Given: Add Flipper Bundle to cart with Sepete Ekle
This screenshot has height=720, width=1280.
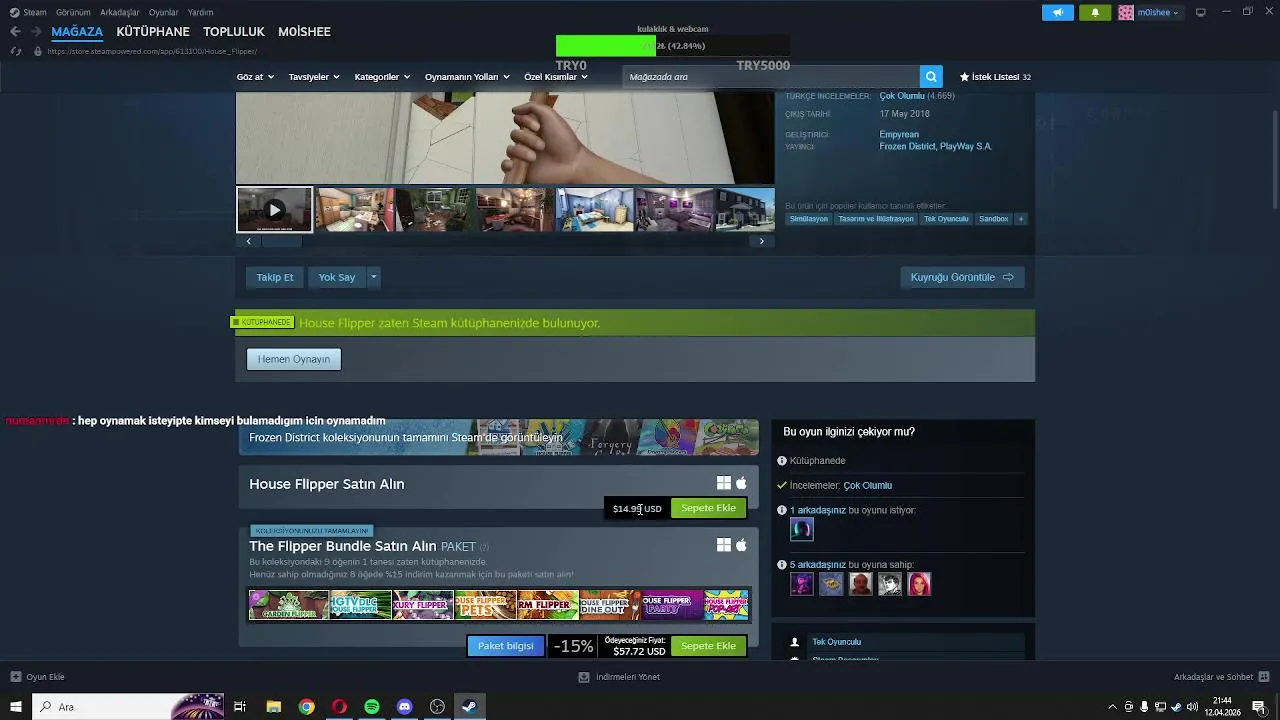Looking at the screenshot, I should pyautogui.click(x=708, y=646).
